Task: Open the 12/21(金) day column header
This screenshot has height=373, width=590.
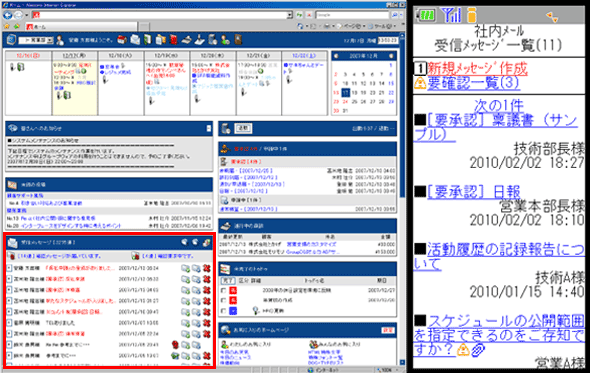Action: [x=259, y=56]
